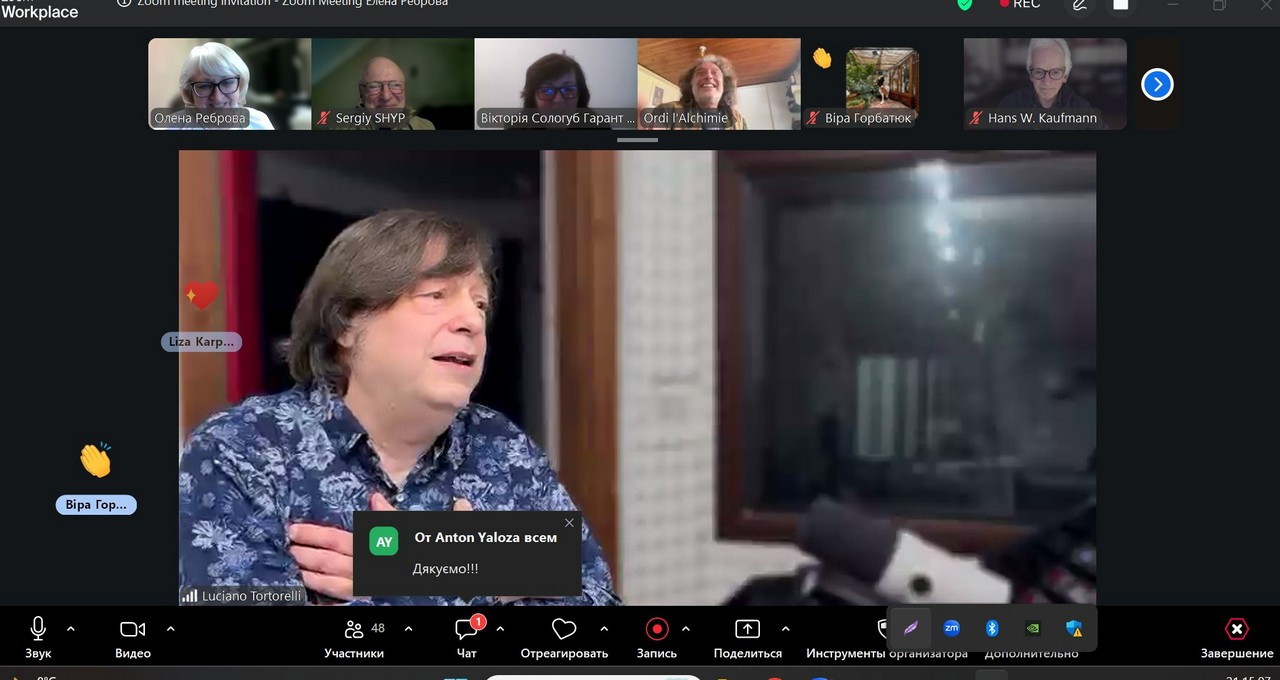Screen dimensions: 1280x680
Task: Expand sharing options arrow beside Поделиться
Action: [x=785, y=629]
